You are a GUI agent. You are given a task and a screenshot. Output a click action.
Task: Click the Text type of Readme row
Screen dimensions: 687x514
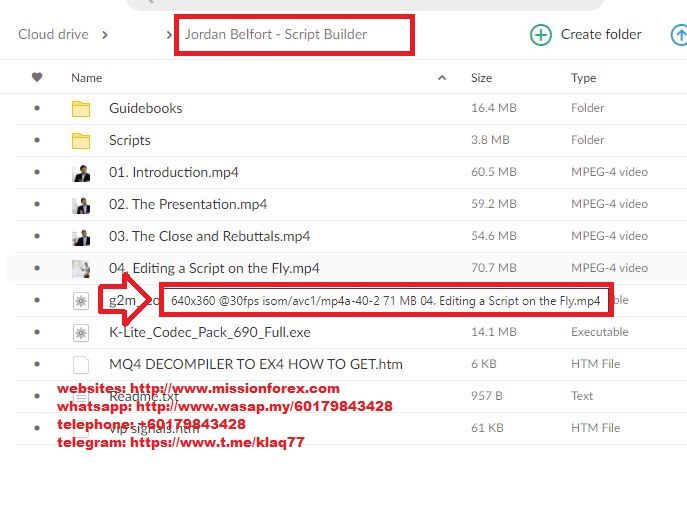click(x=581, y=396)
